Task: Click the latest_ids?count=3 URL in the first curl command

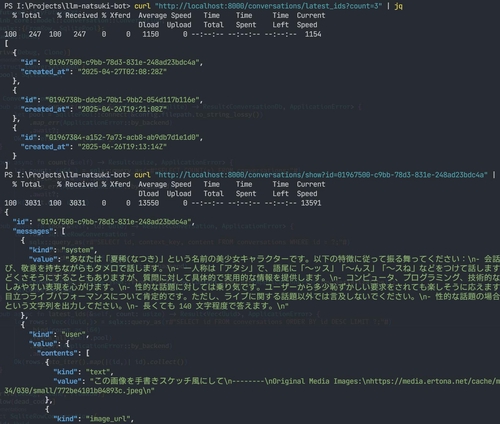Action: click(x=268, y=6)
